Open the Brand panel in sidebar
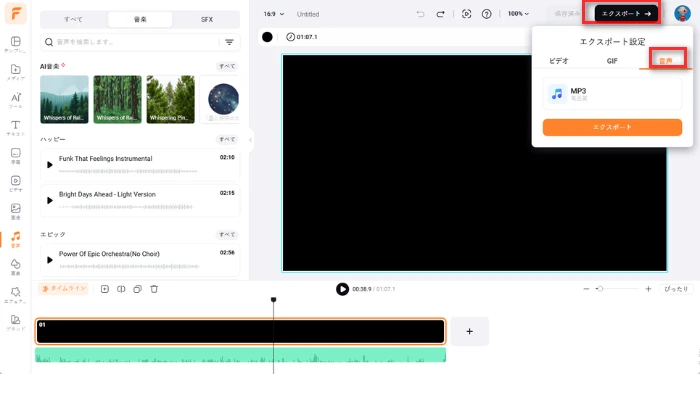The width and height of the screenshot is (700, 400). [x=15, y=322]
